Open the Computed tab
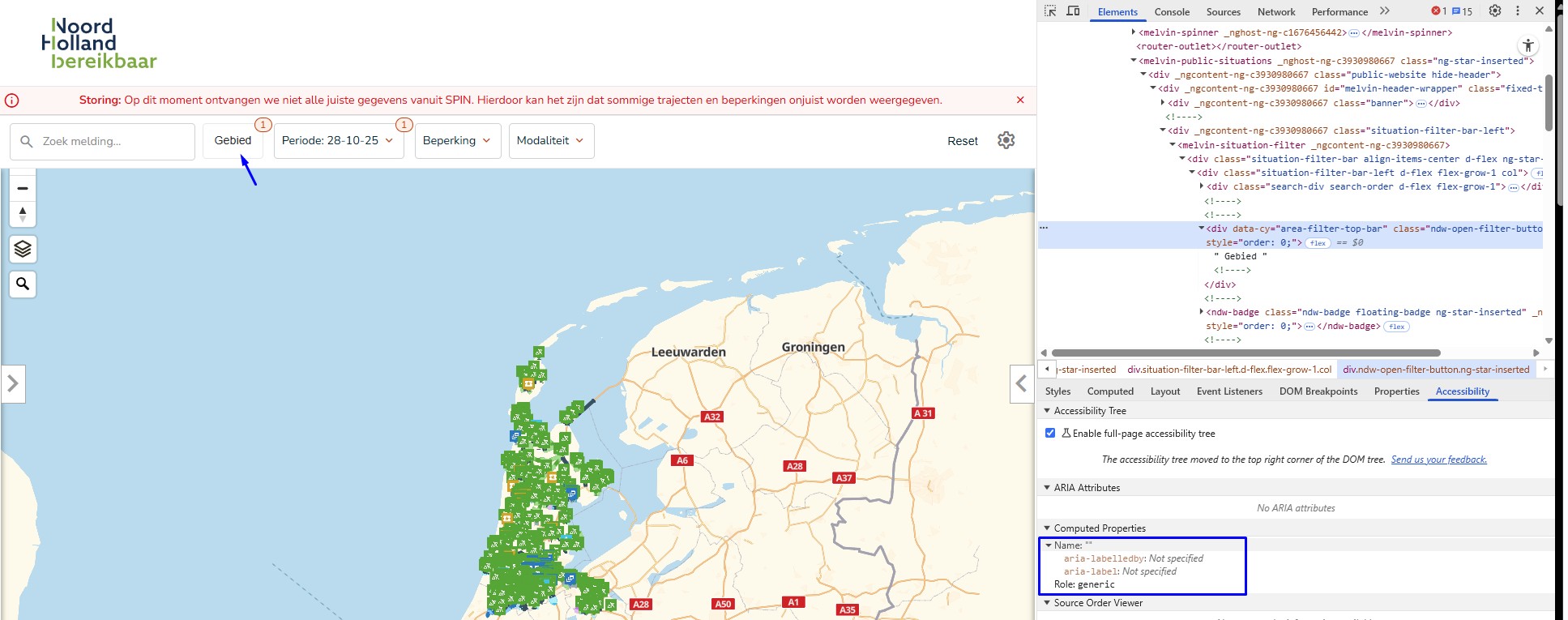This screenshot has height=620, width=1568. (1110, 391)
